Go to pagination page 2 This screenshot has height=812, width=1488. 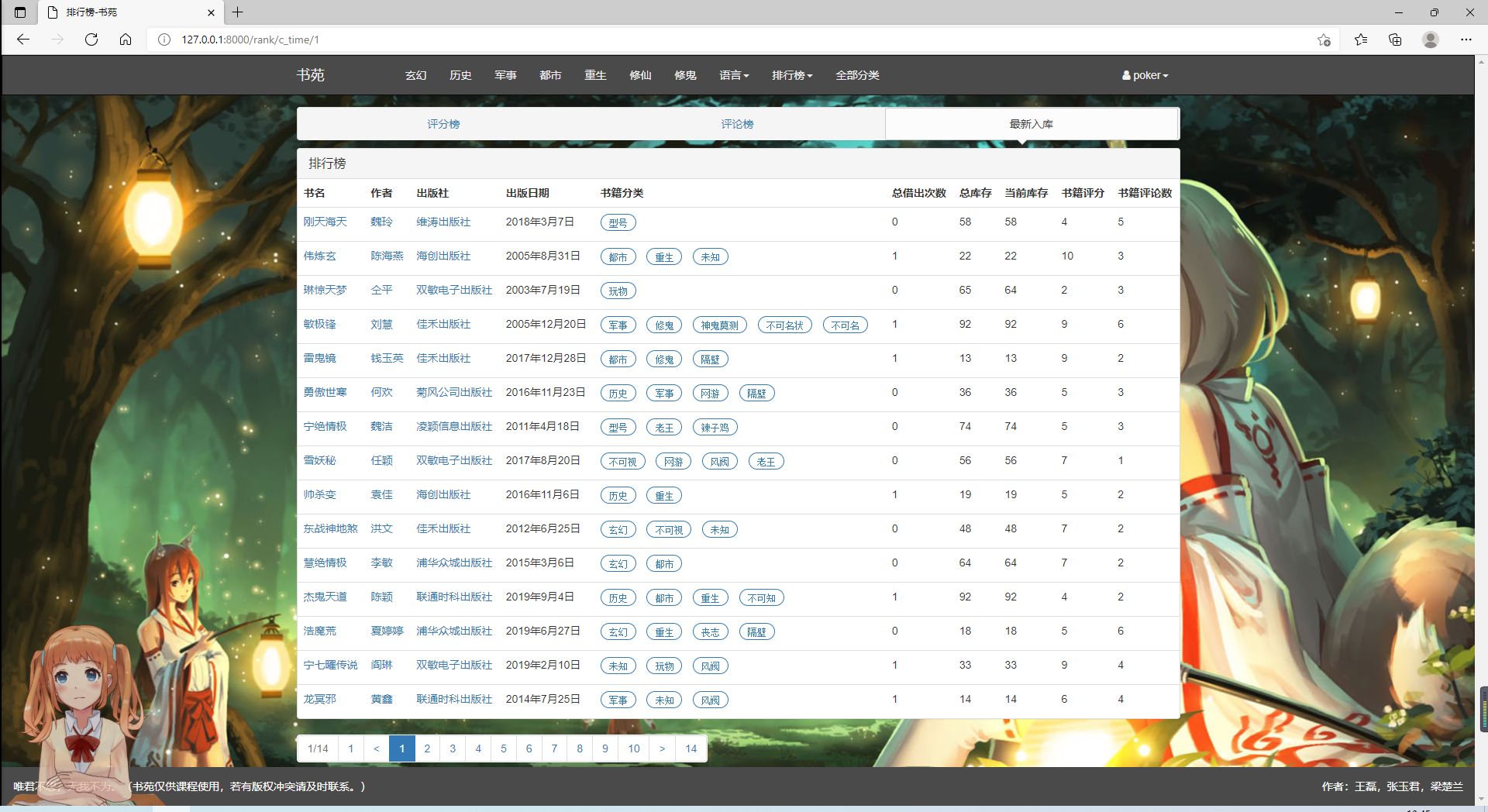427,748
